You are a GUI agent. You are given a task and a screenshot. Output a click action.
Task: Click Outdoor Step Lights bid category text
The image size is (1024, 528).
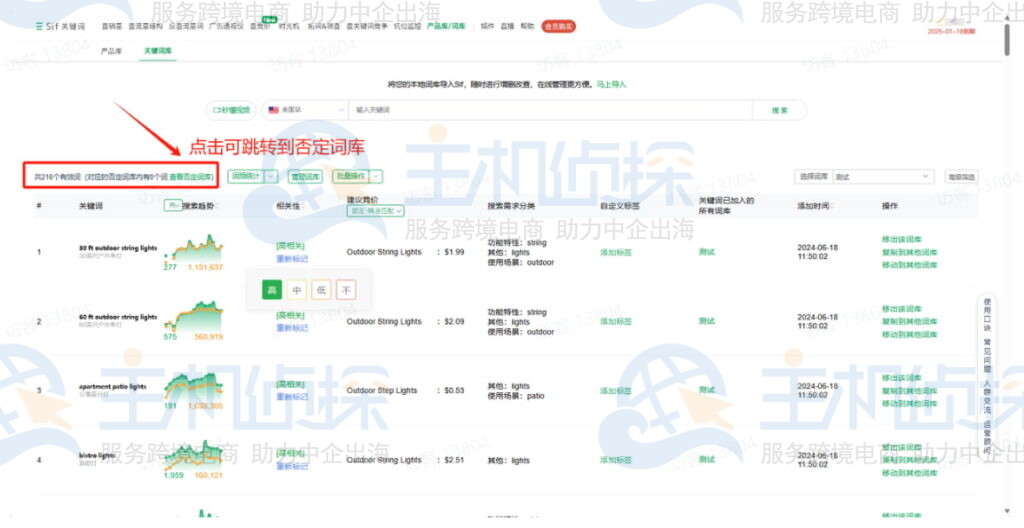tap(381, 391)
